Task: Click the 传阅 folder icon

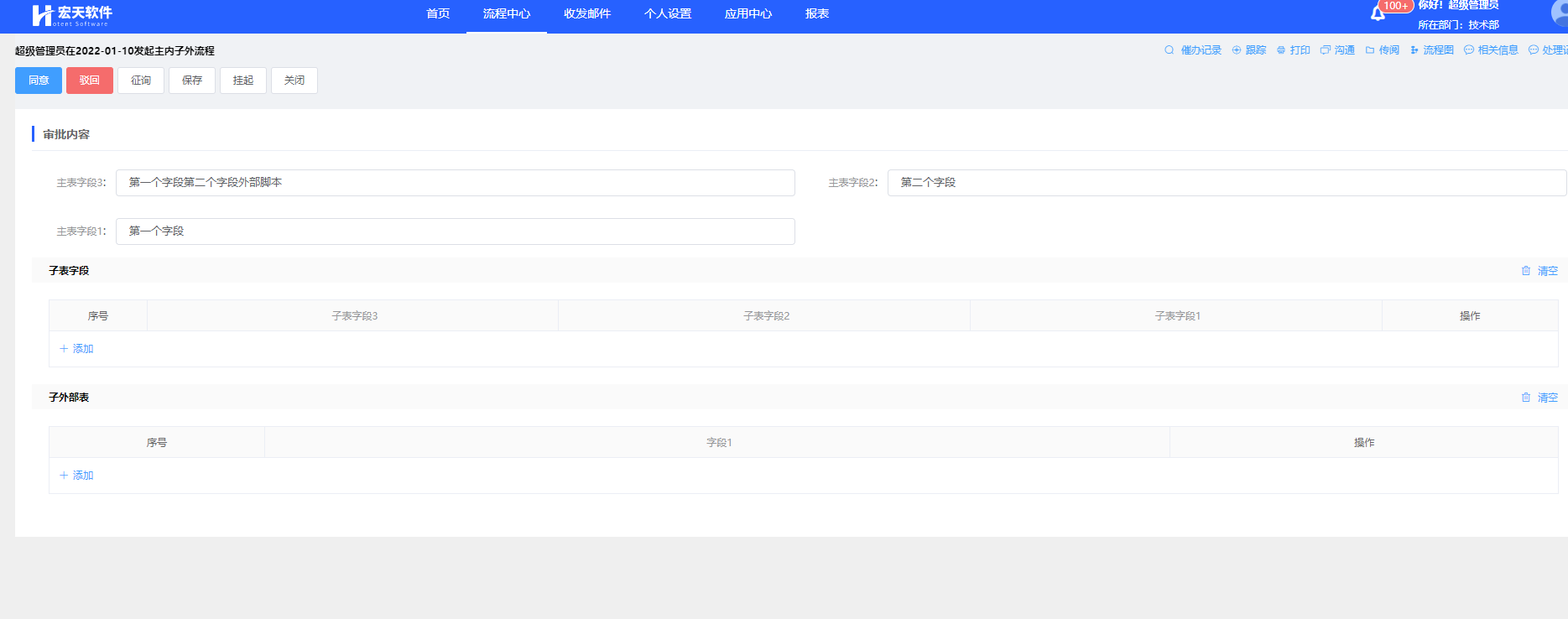Action: [1370, 50]
